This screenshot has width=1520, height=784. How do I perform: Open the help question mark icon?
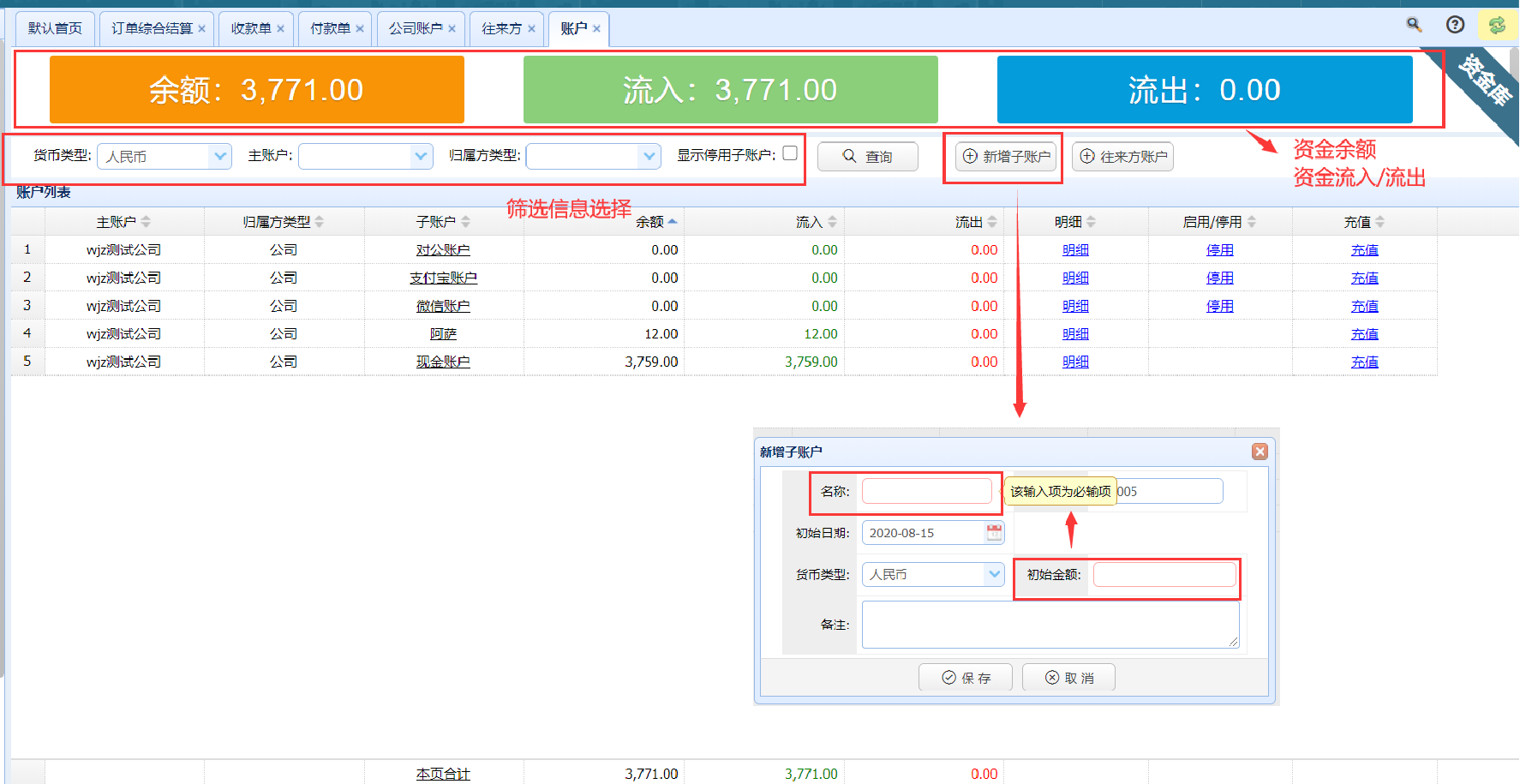coord(1455,25)
